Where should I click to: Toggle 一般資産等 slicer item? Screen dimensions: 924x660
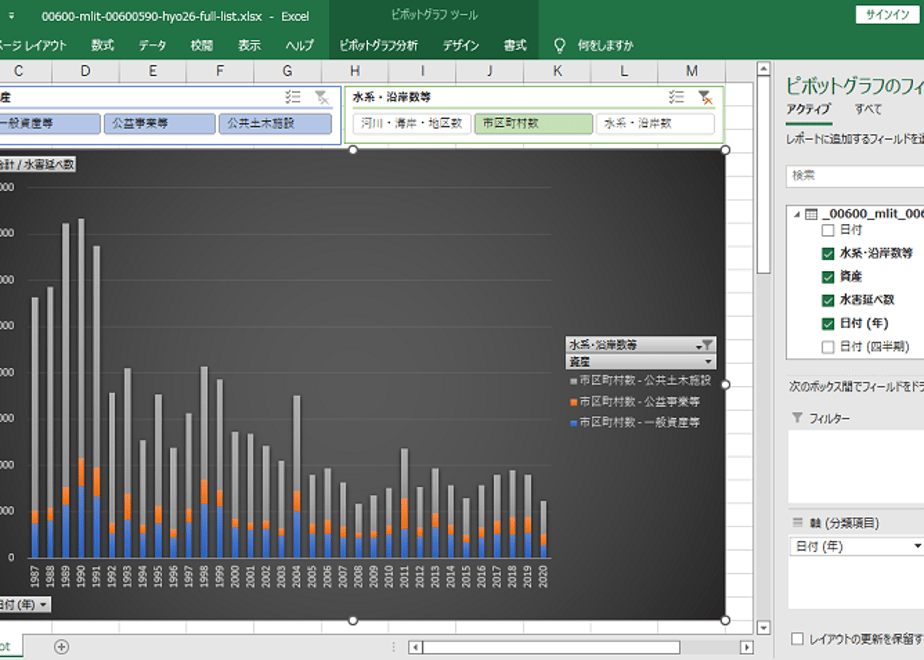pyautogui.click(x=50, y=124)
